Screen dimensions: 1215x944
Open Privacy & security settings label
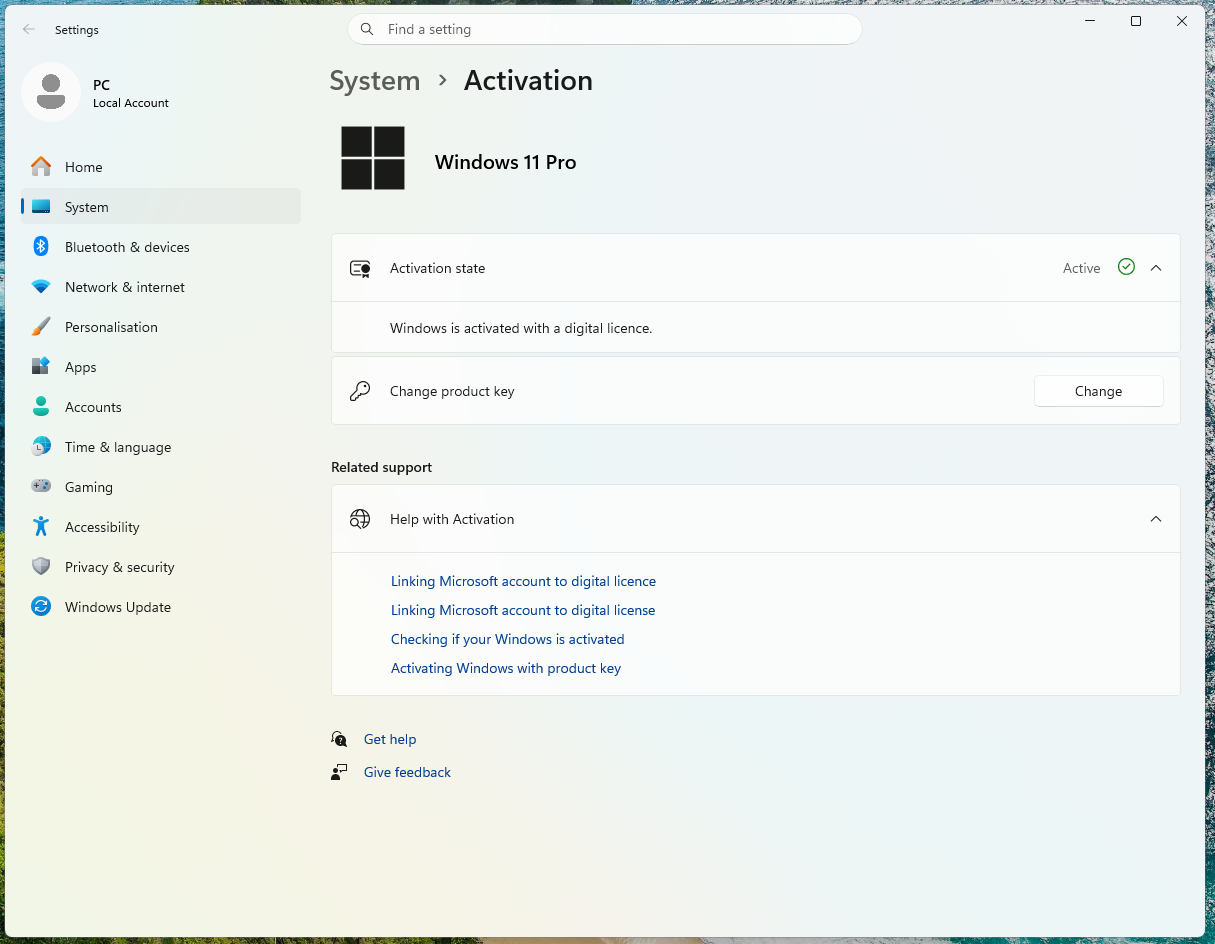[x=119, y=567]
